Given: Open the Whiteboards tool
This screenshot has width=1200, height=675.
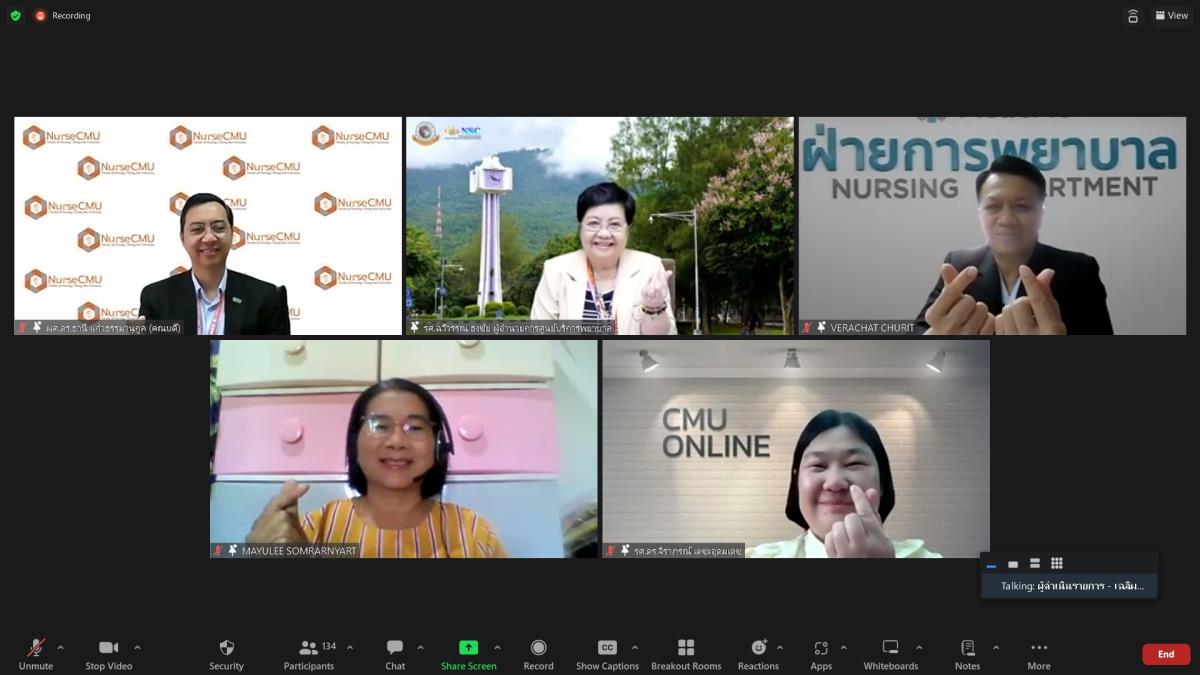Looking at the screenshot, I should (x=890, y=654).
